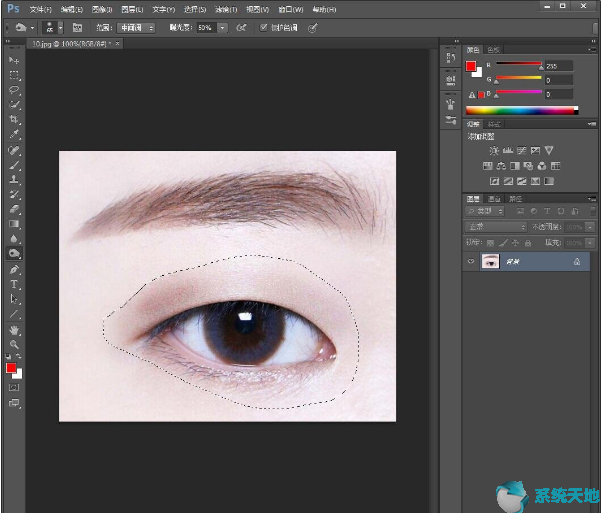Select the Horizontal Type tool
This screenshot has height=513, width=601.
(x=15, y=284)
